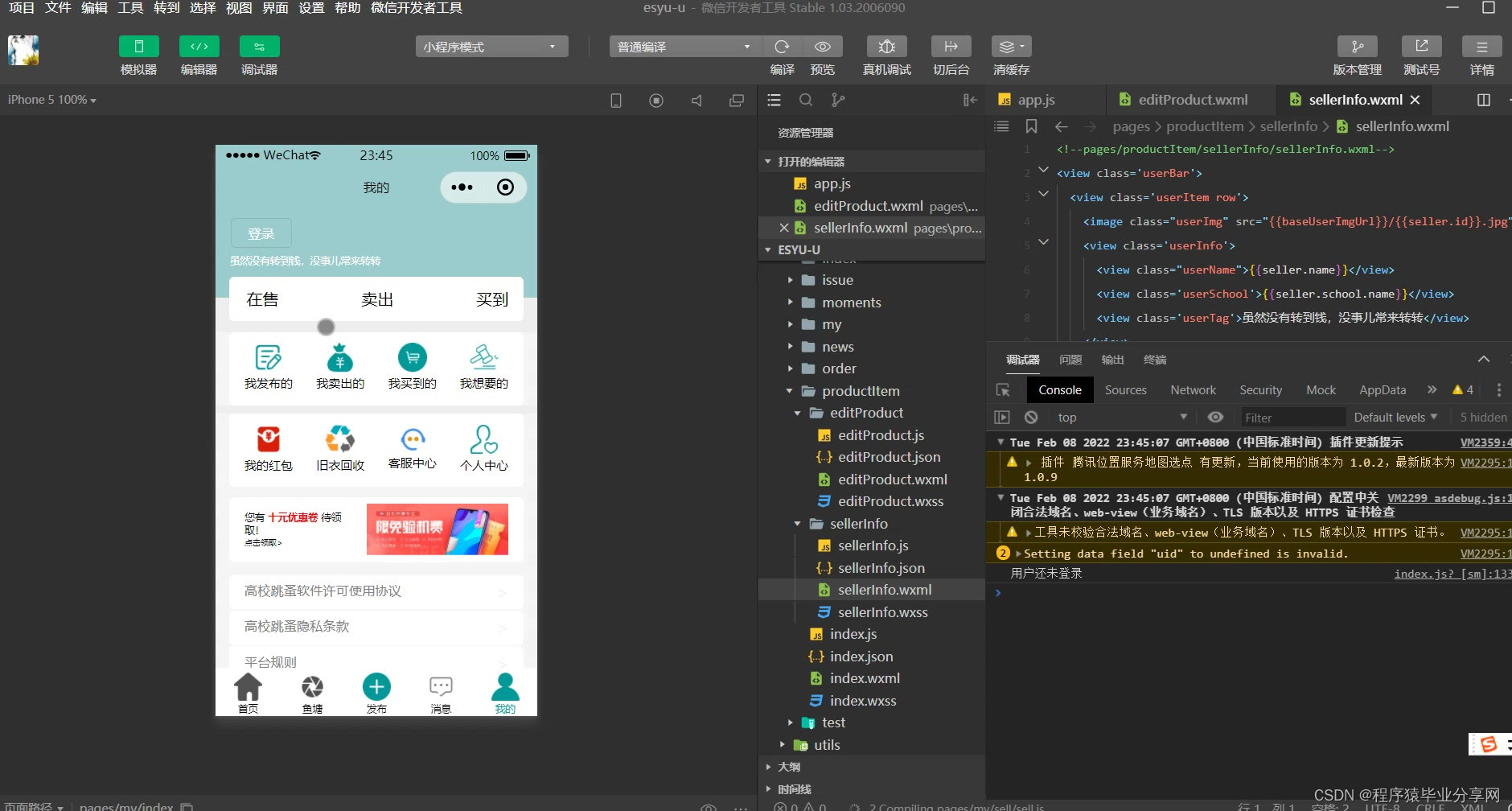Open the Tools menu in the menu bar
Viewport: 1512px width, 811px height.
coord(130,8)
